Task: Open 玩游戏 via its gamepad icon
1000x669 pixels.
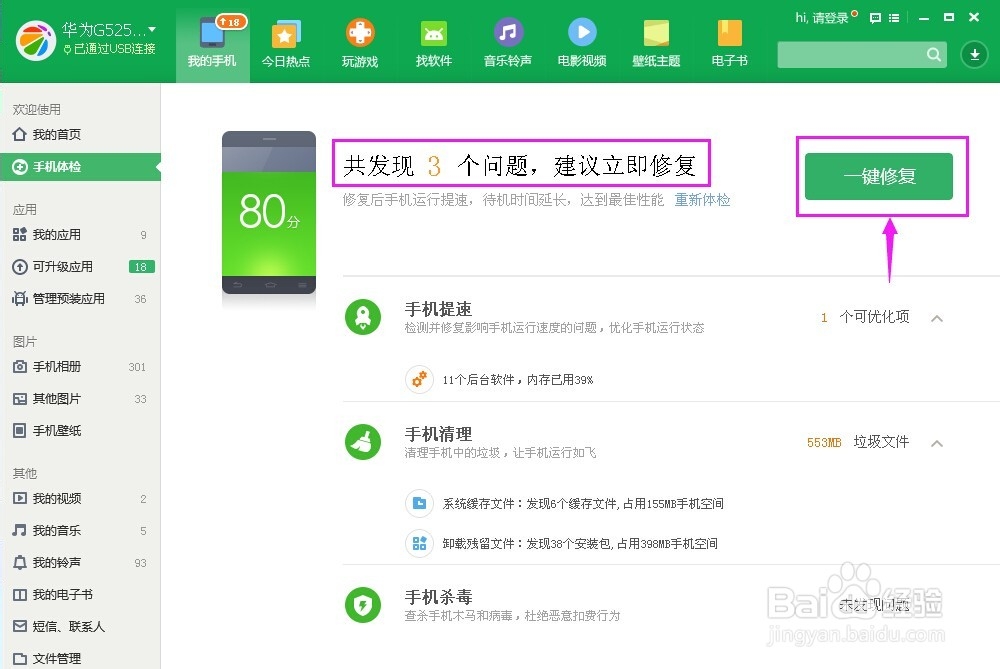Action: coord(359,32)
